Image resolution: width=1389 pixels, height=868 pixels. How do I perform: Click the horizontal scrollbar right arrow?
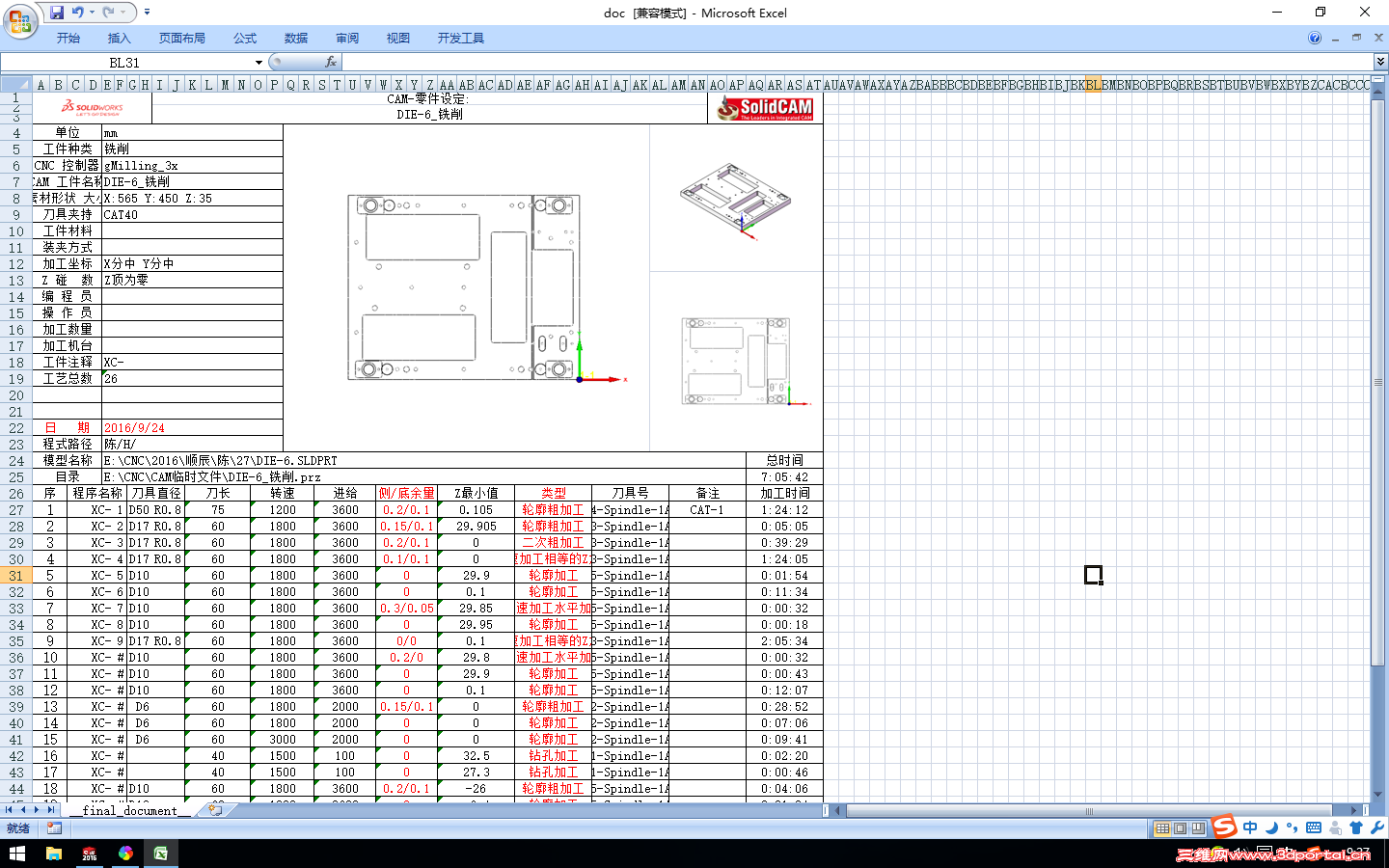point(1354,811)
